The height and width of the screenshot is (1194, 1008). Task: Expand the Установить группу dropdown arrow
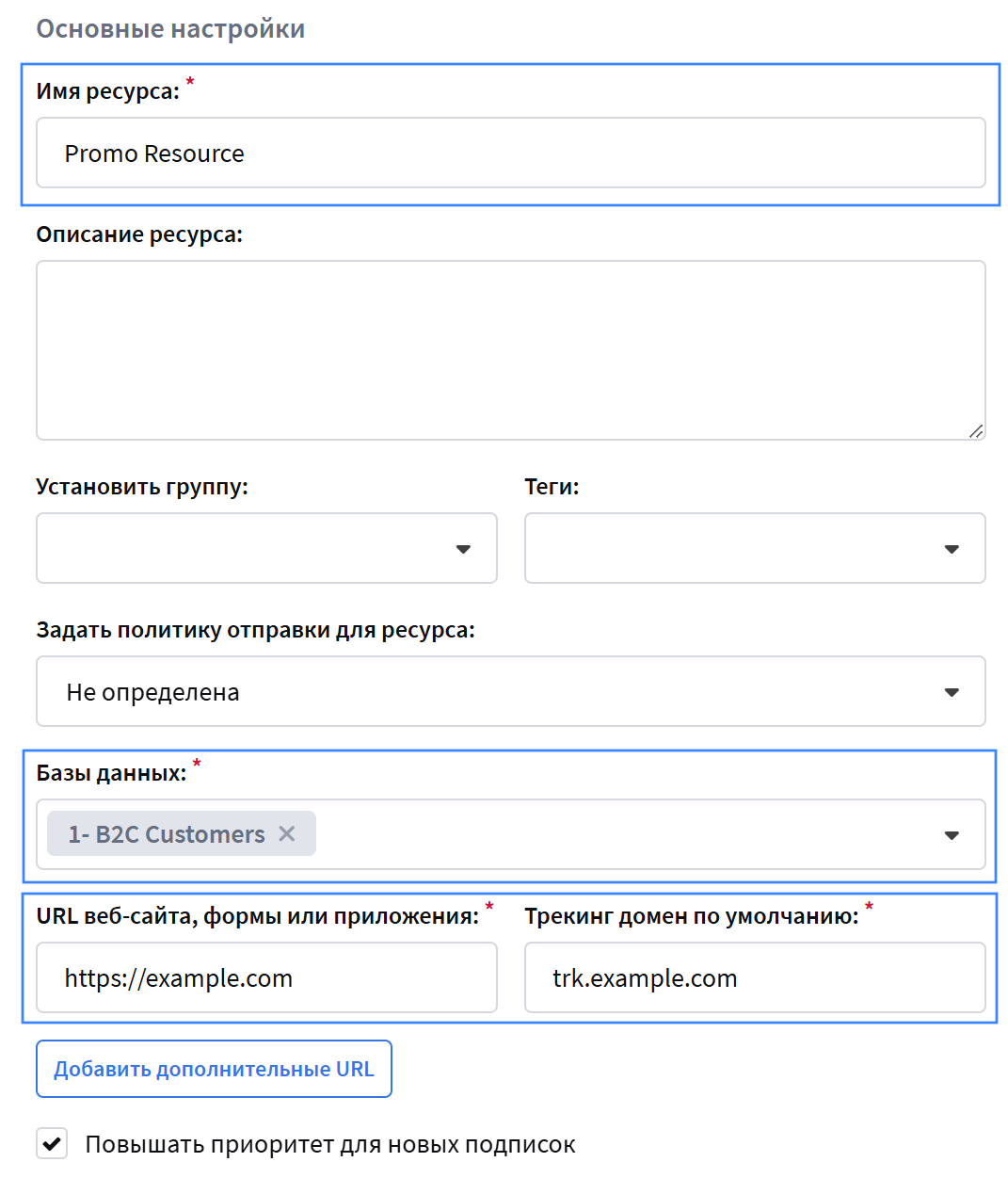coord(463,549)
